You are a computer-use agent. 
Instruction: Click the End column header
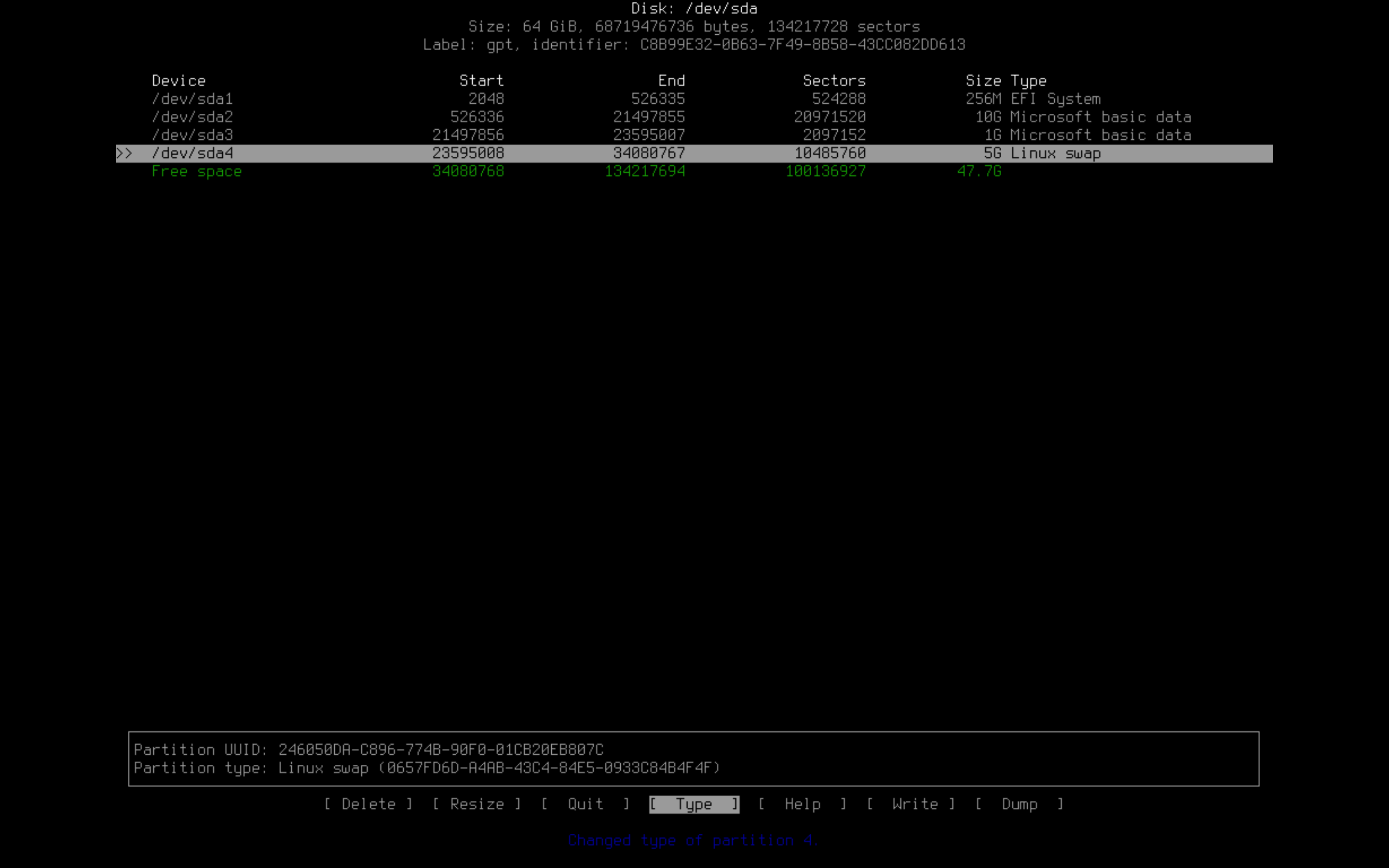pos(671,81)
